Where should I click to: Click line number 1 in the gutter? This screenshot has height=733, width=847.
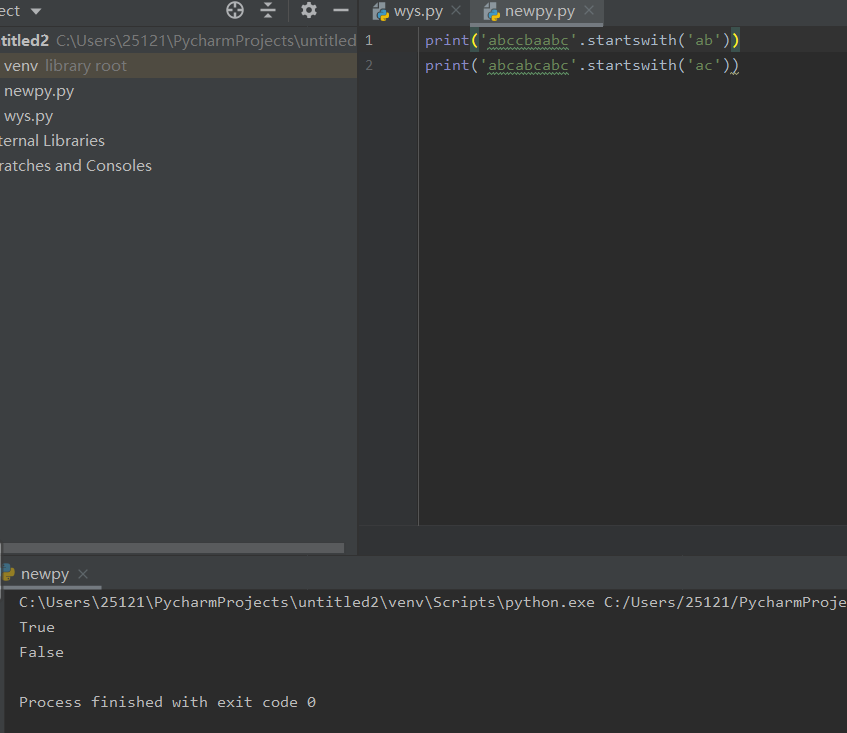point(369,41)
